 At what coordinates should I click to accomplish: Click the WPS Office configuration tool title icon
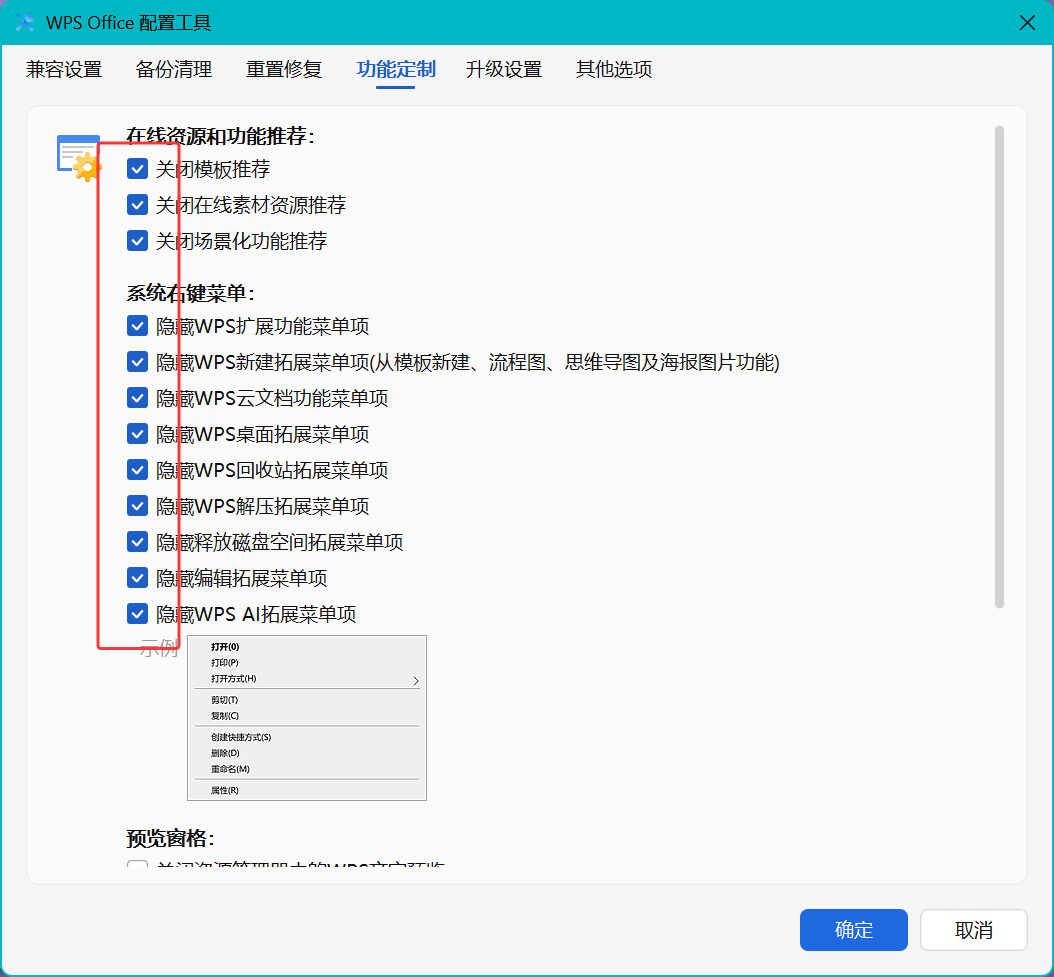tap(25, 22)
